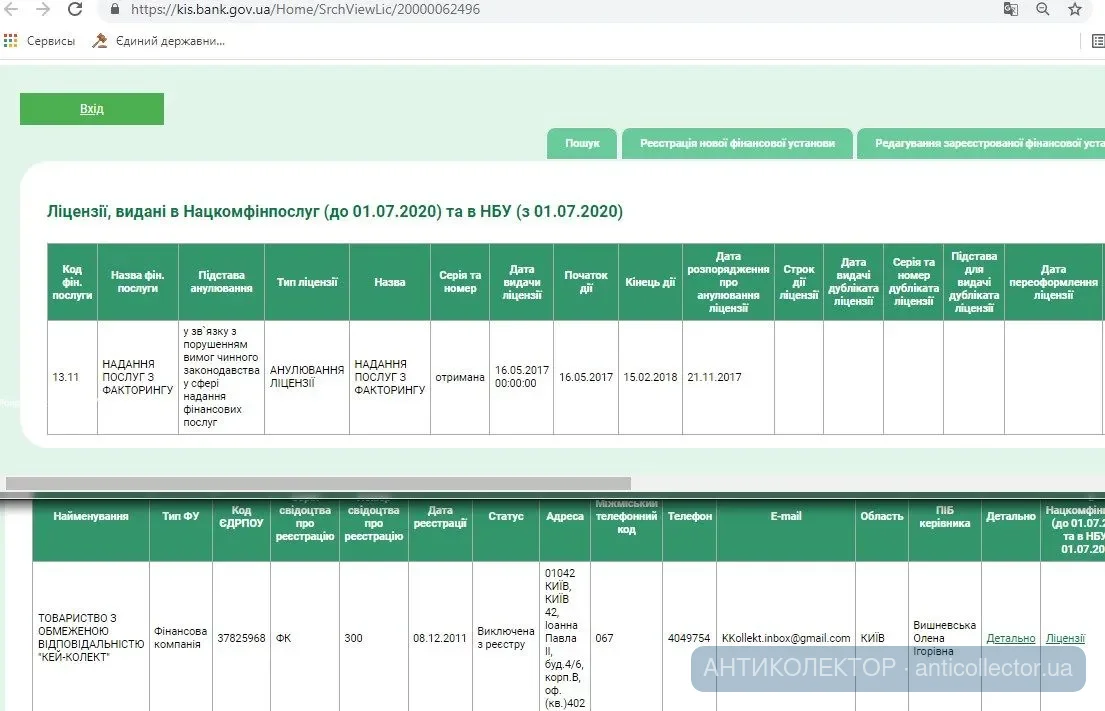Open the reading list icon on bookmarks bar

1098,41
